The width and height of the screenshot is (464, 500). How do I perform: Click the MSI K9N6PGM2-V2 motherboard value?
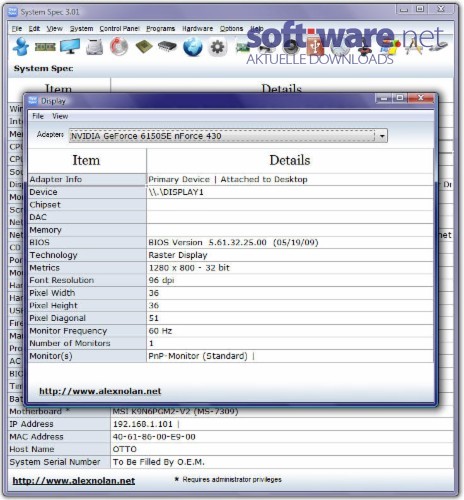(x=175, y=412)
